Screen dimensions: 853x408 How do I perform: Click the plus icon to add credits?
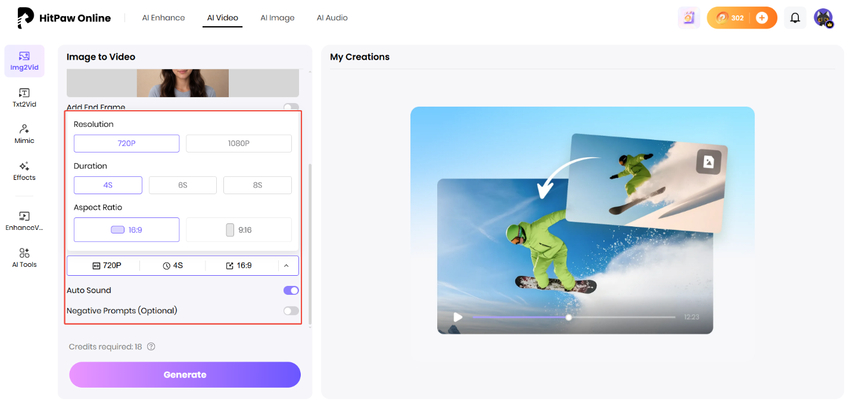tap(762, 18)
